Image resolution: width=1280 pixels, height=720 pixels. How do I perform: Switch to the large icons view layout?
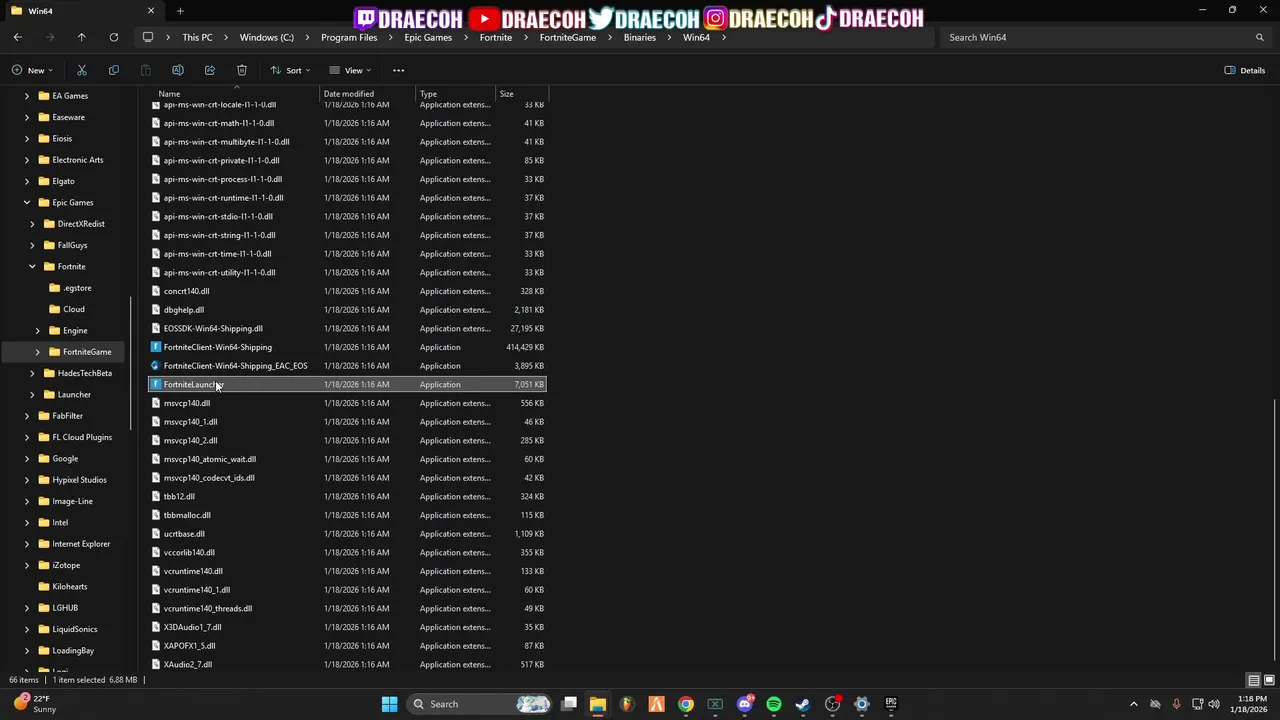(1268, 681)
